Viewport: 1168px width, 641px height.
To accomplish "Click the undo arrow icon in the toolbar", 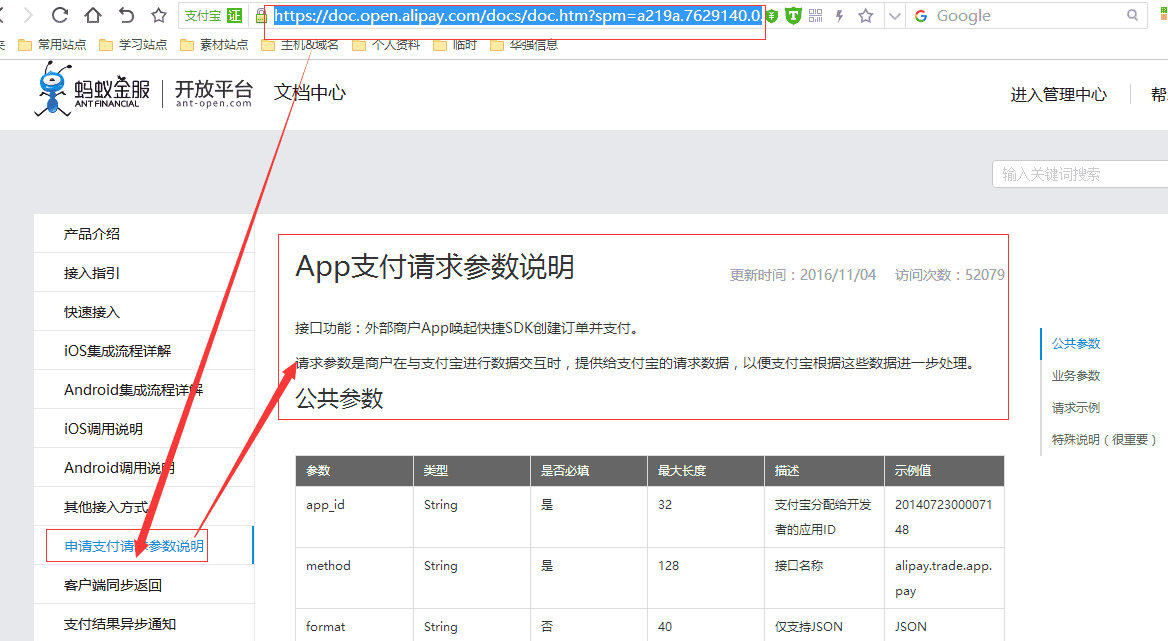I will click(x=126, y=15).
